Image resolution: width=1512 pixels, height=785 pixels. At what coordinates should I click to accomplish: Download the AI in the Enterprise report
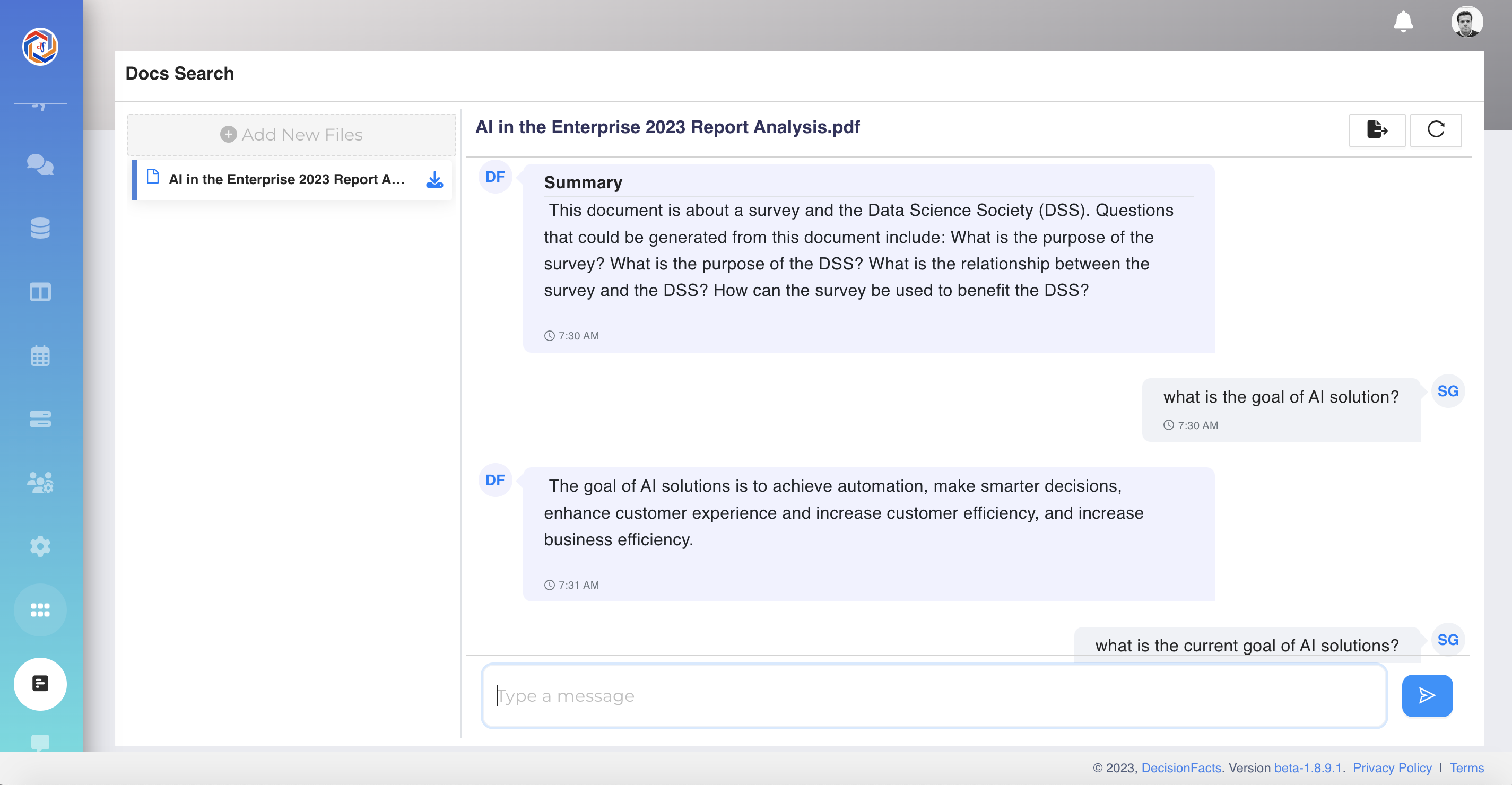tap(435, 179)
